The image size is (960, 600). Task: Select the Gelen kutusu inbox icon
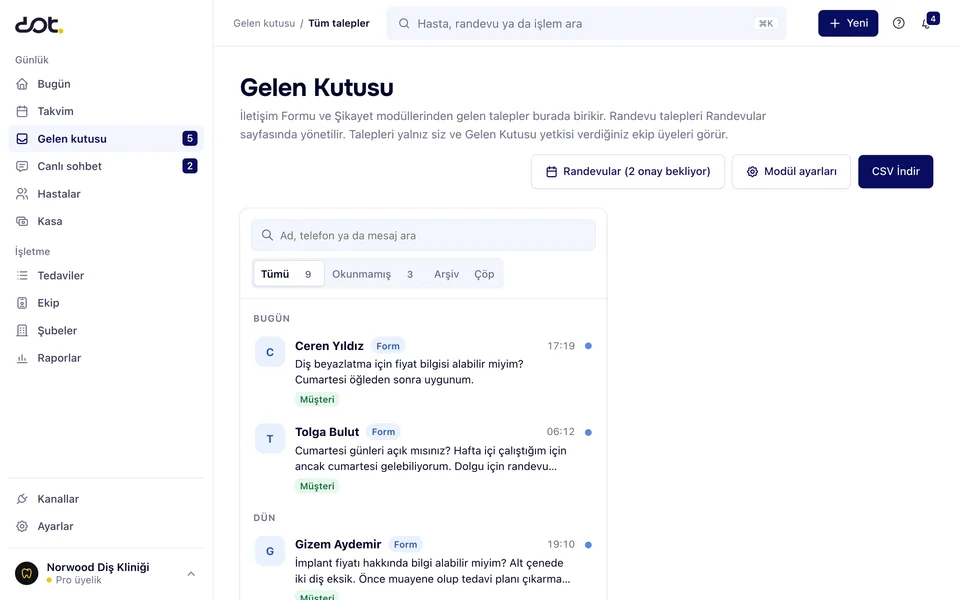click(22, 139)
